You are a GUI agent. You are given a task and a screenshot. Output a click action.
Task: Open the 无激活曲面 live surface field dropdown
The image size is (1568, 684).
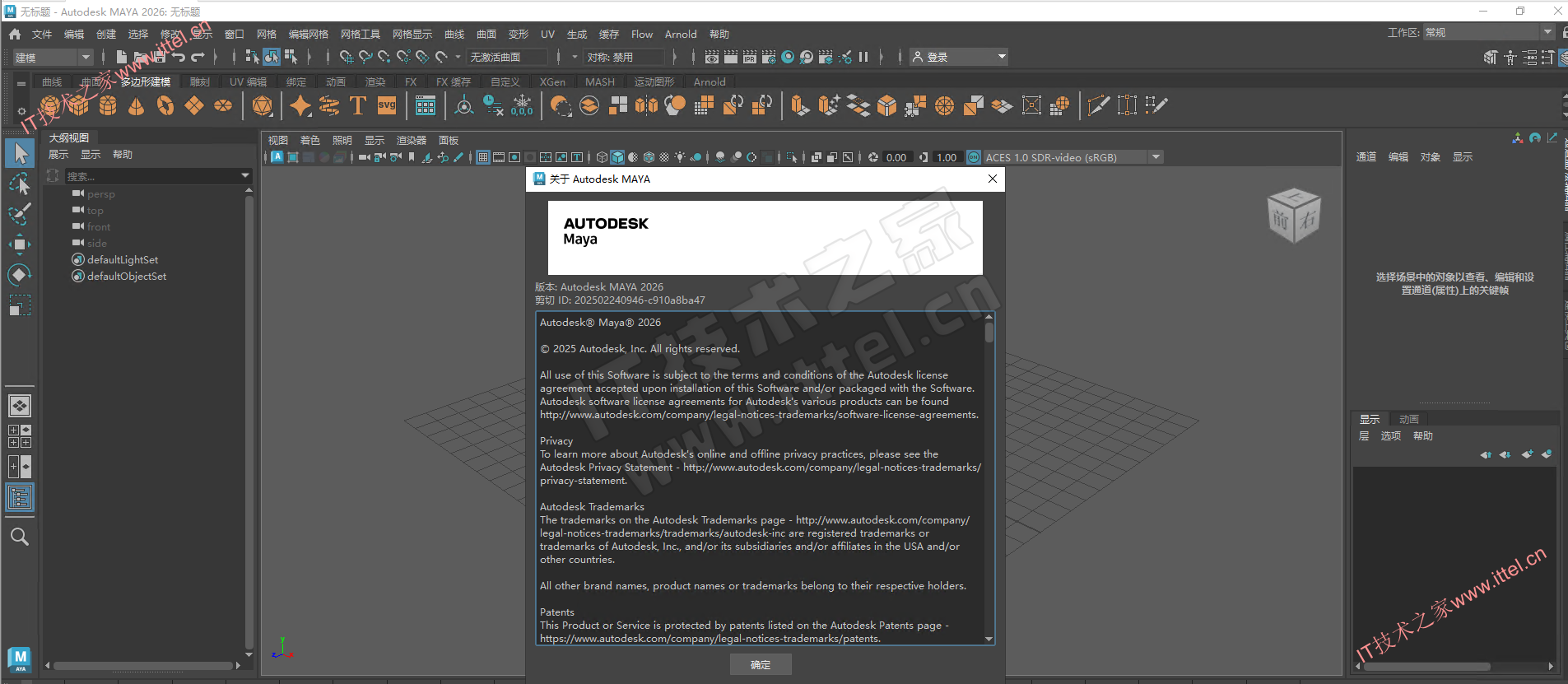tap(507, 57)
